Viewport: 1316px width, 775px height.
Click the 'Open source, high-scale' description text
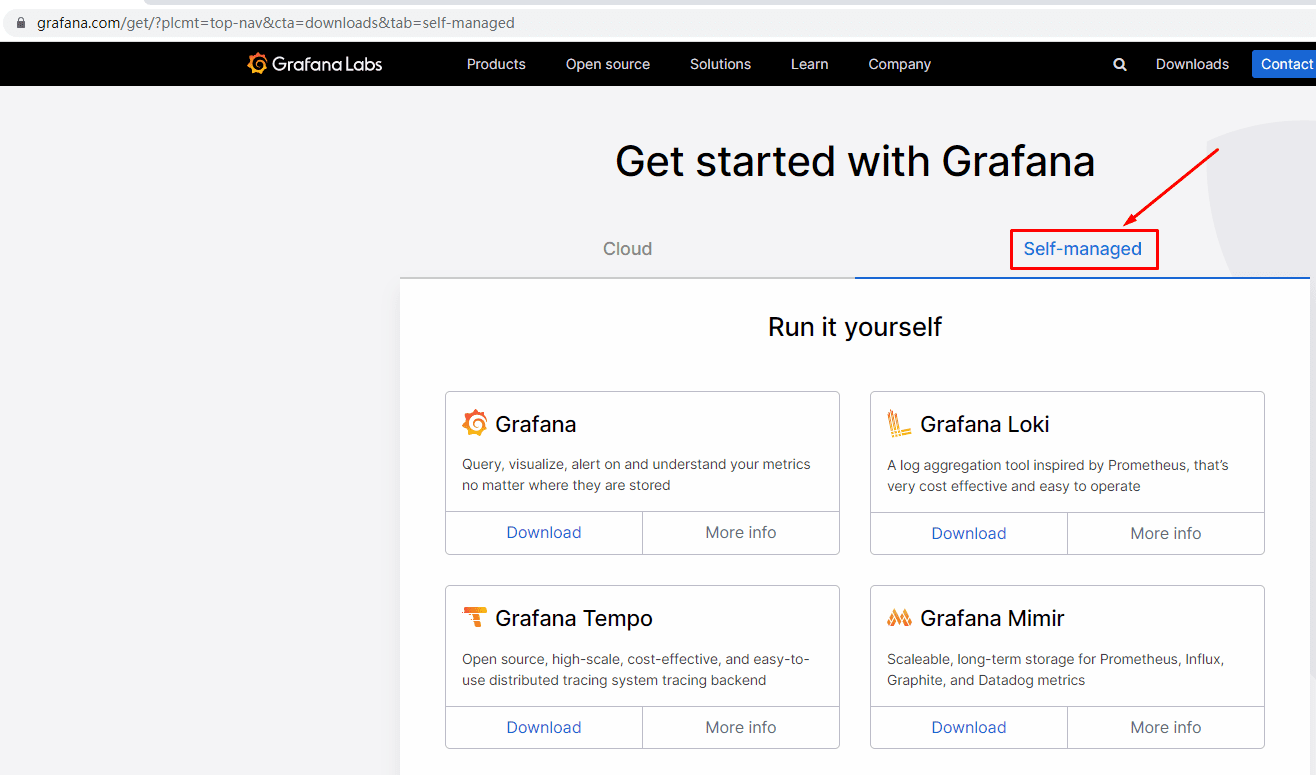pyautogui.click(x=636, y=670)
